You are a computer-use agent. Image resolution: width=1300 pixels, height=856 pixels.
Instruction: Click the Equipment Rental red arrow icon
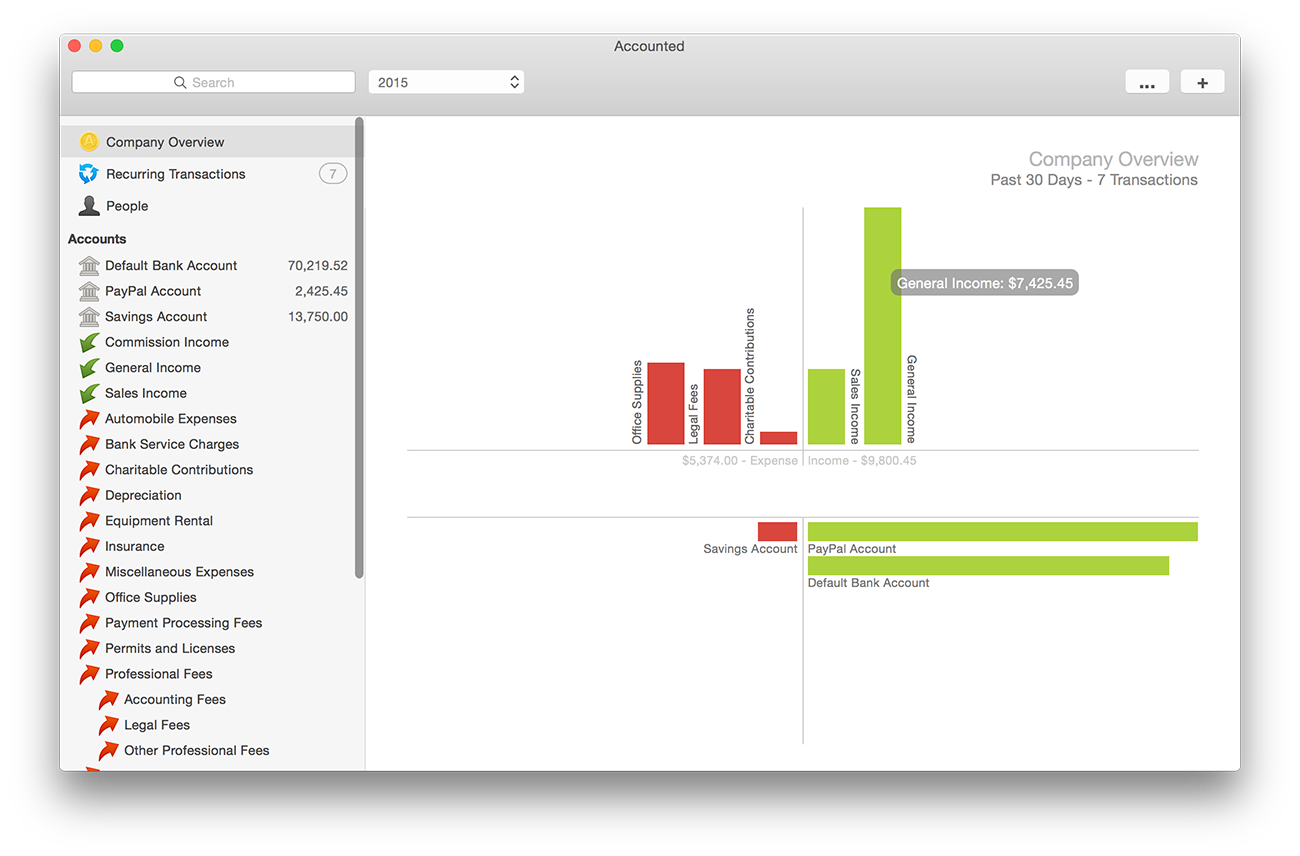click(x=89, y=521)
